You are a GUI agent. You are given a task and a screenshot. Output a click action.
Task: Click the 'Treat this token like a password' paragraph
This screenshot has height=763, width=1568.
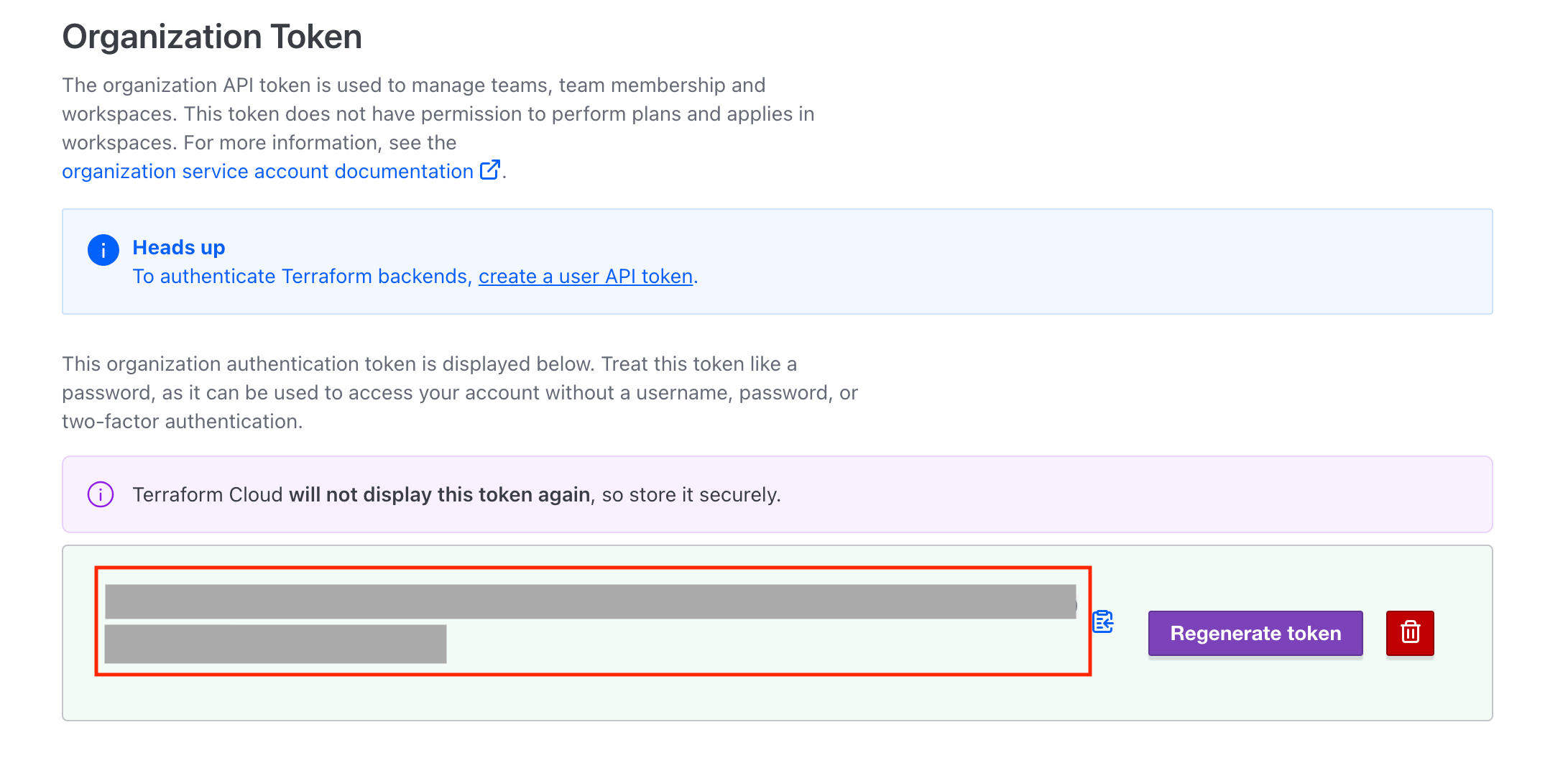[460, 392]
